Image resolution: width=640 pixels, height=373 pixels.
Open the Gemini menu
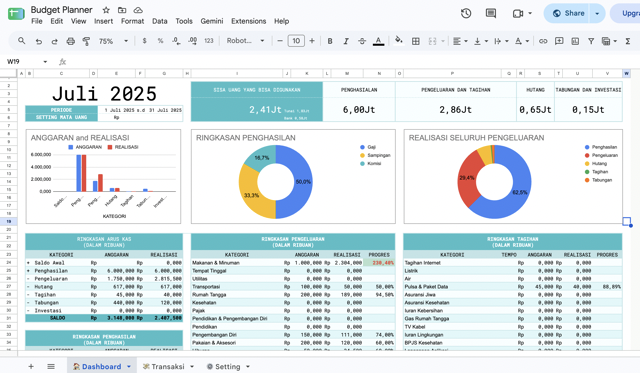212,21
